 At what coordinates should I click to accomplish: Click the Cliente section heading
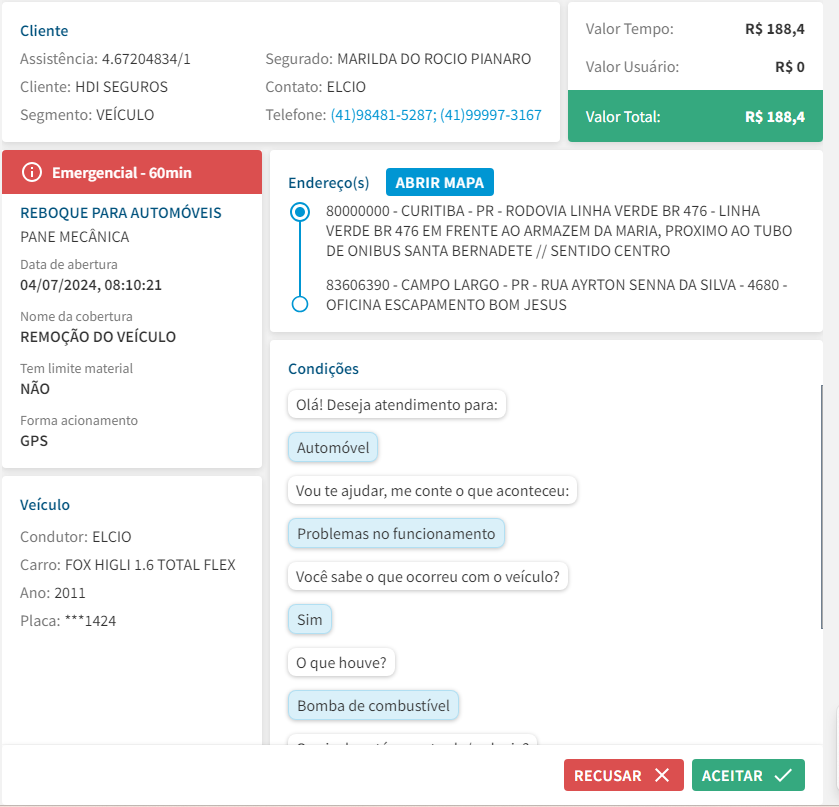pos(44,31)
